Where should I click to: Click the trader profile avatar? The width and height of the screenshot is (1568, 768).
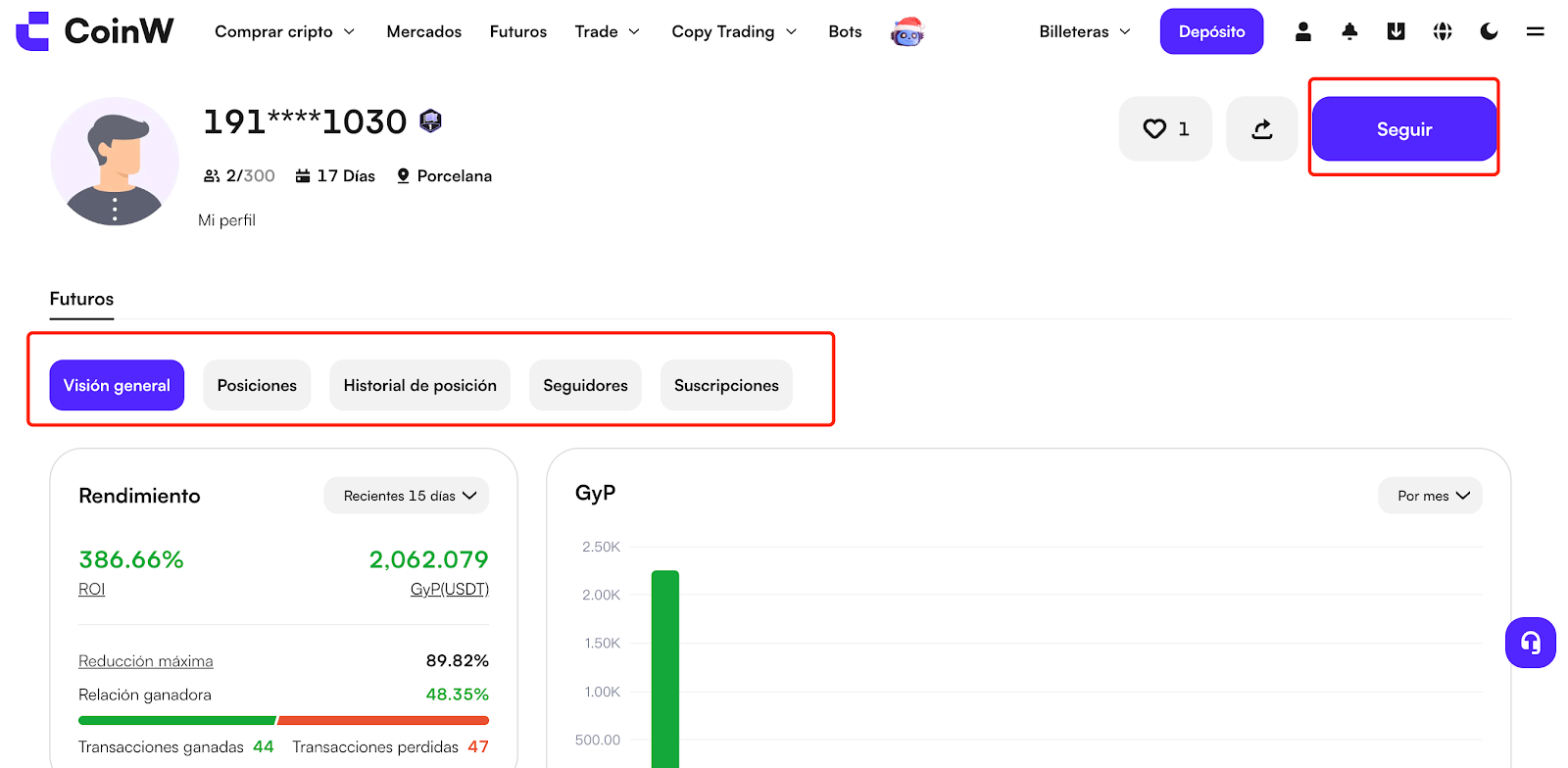(x=115, y=162)
